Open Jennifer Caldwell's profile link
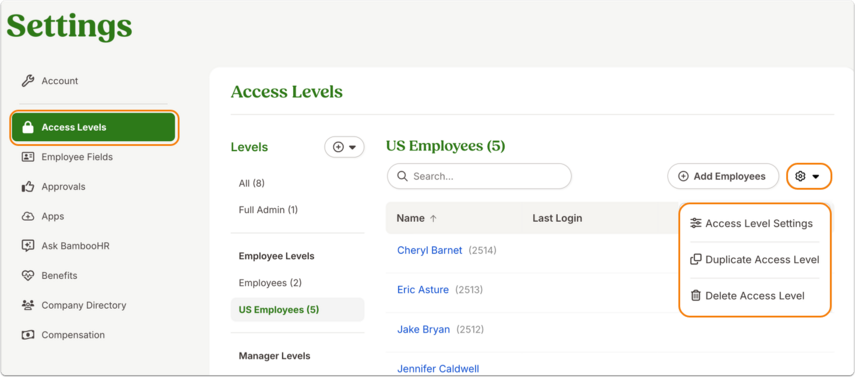855x377 pixels. click(x=438, y=369)
